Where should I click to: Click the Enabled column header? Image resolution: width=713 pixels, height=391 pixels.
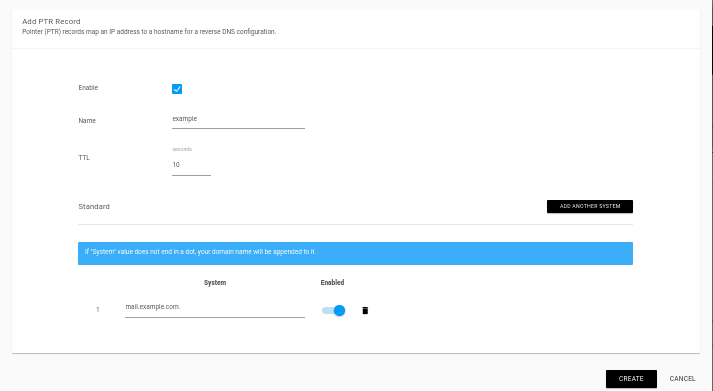pyautogui.click(x=332, y=283)
